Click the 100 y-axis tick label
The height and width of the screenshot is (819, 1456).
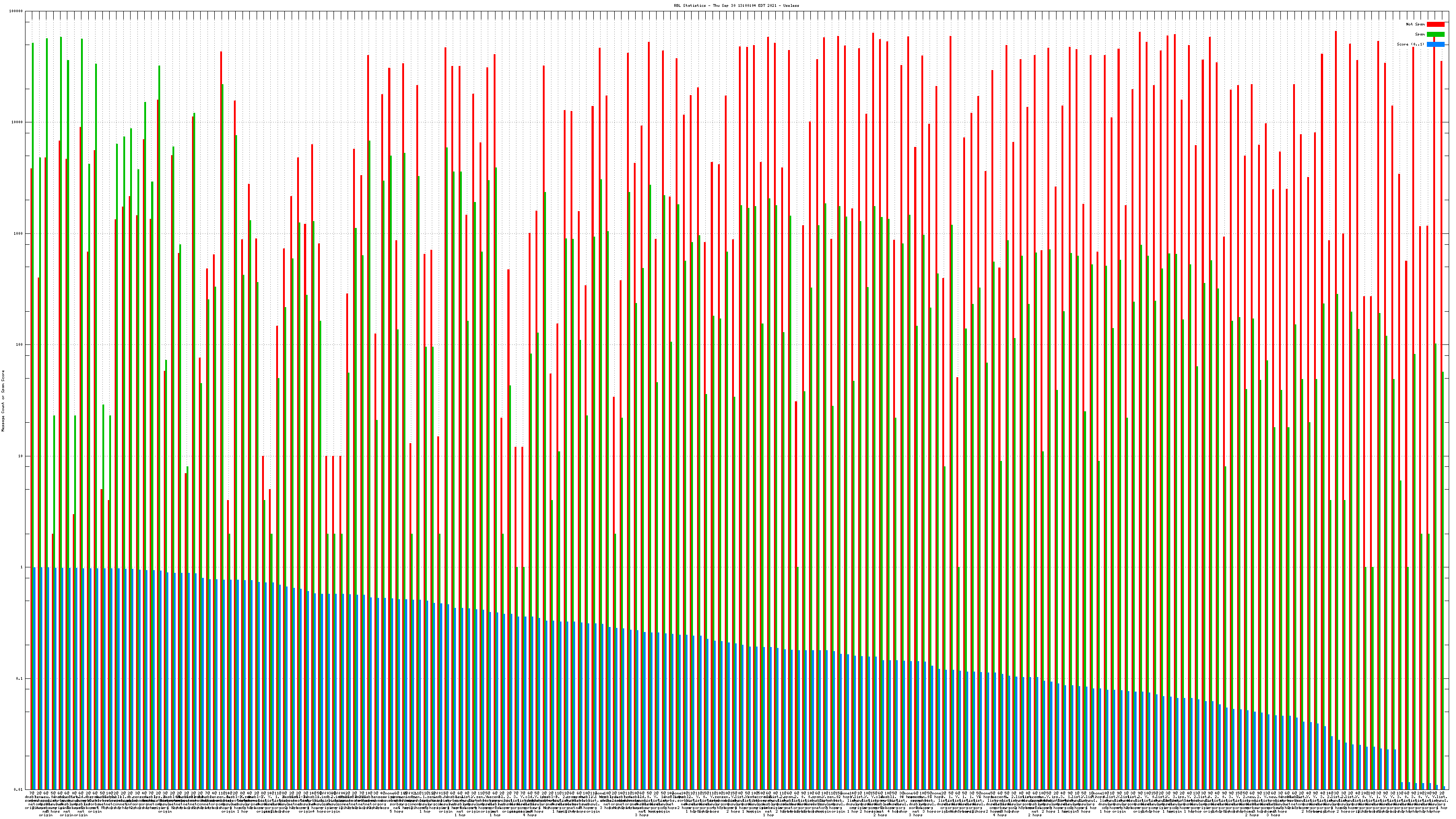pyautogui.click(x=20, y=345)
